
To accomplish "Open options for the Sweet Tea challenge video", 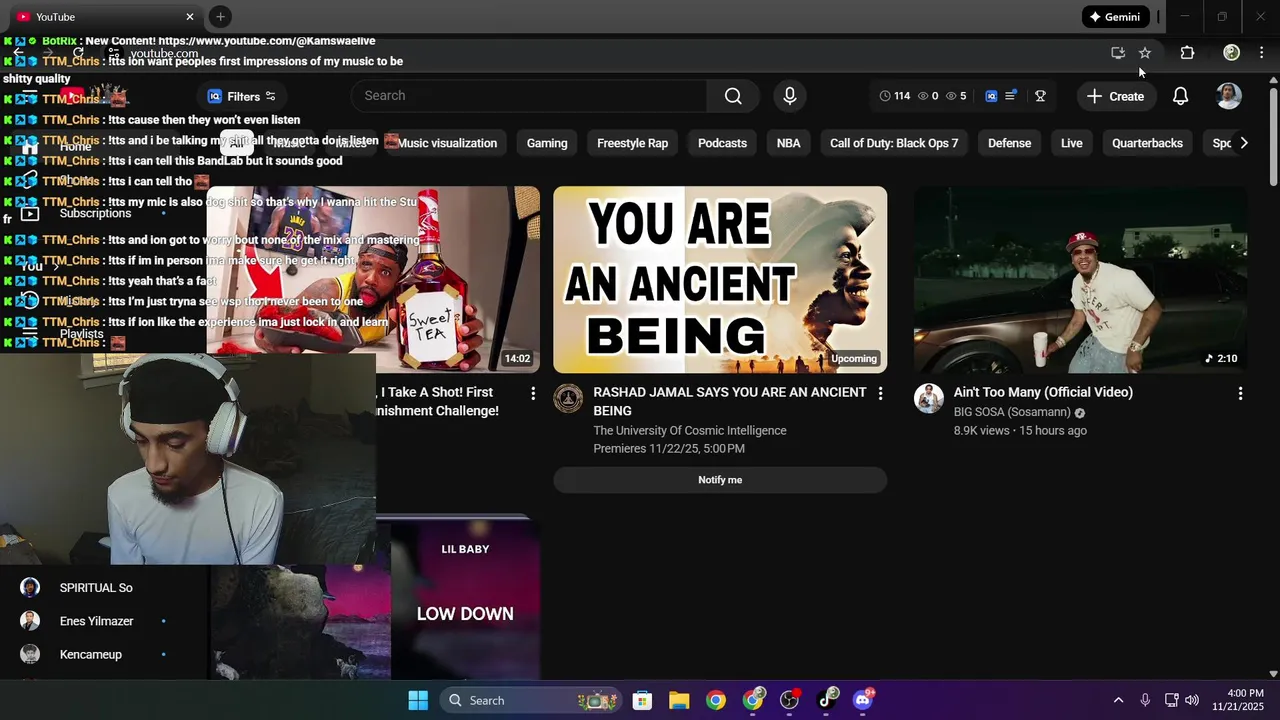I will click(x=533, y=394).
